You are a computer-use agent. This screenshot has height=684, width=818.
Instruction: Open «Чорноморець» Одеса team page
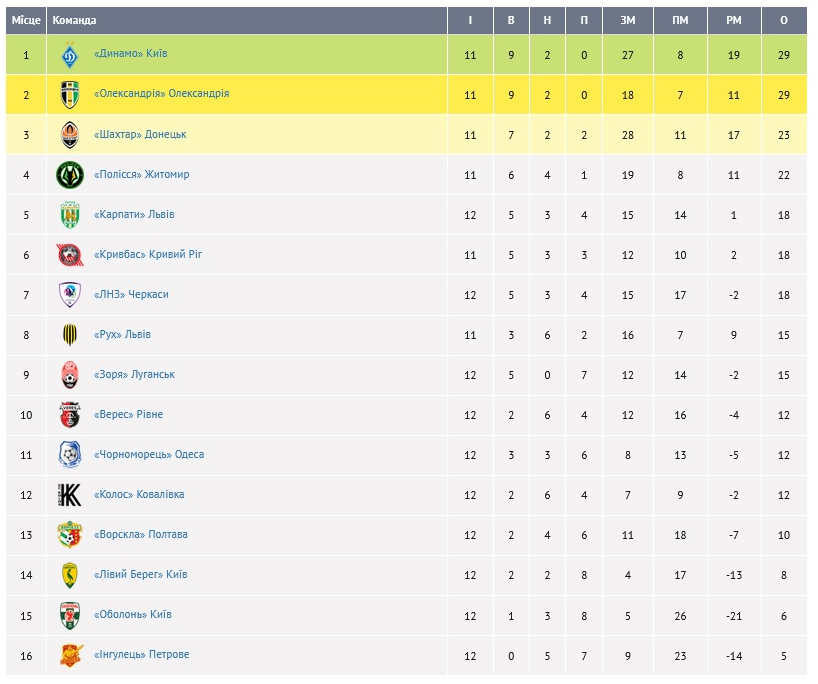point(148,454)
